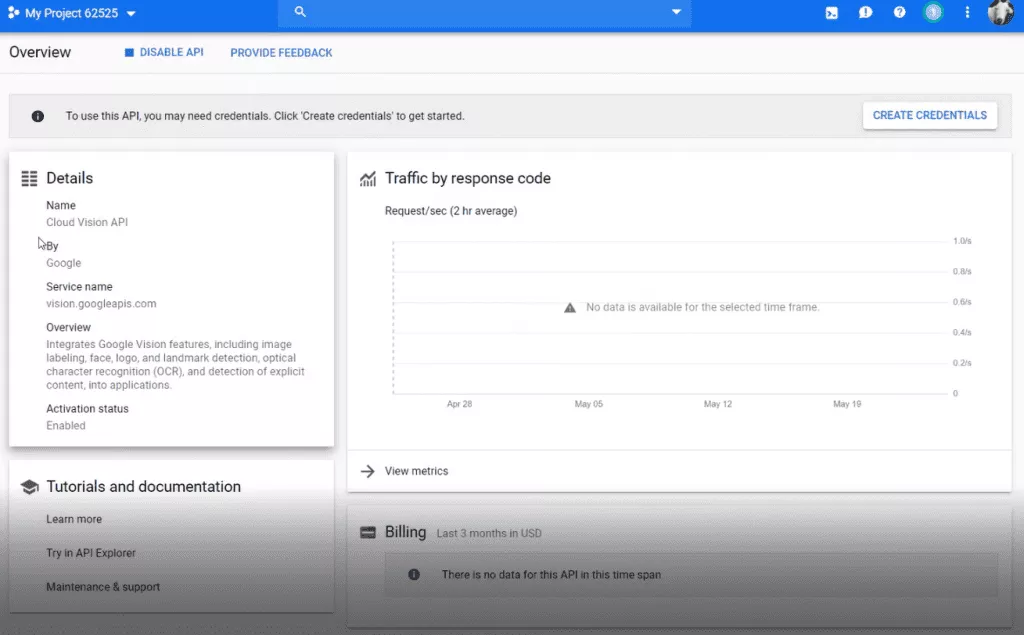Click the Enabled activation status text
Screen dimensions: 1024x635
[65, 426]
